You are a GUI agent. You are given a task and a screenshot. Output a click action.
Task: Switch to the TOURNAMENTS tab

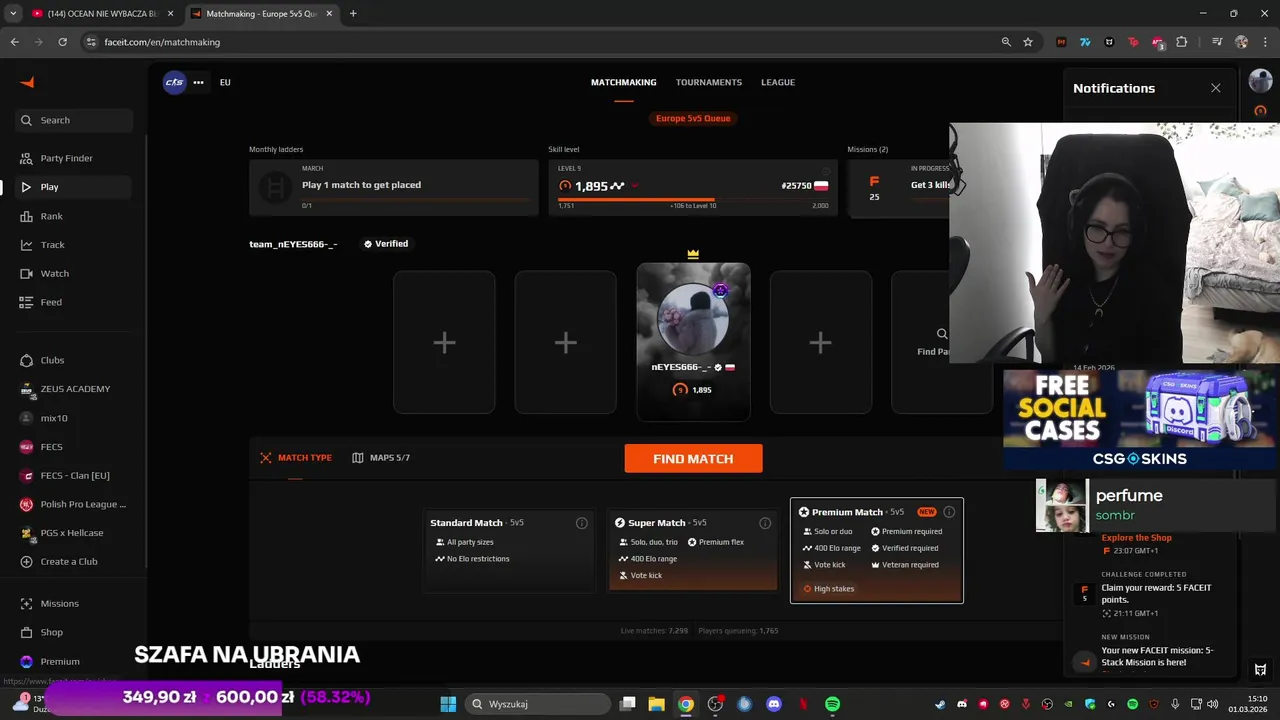pos(708,82)
